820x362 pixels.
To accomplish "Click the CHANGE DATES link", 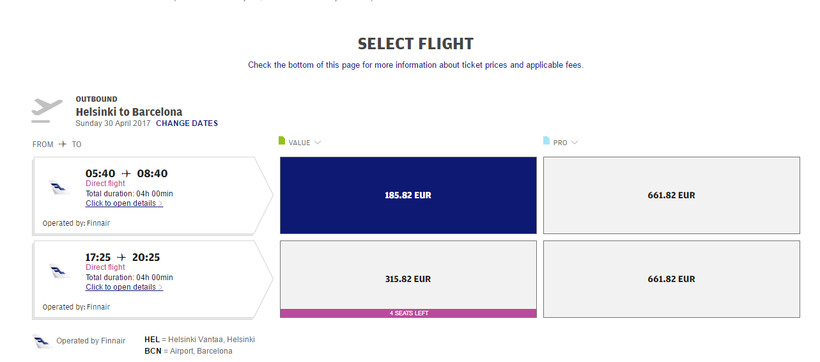I will [x=187, y=123].
